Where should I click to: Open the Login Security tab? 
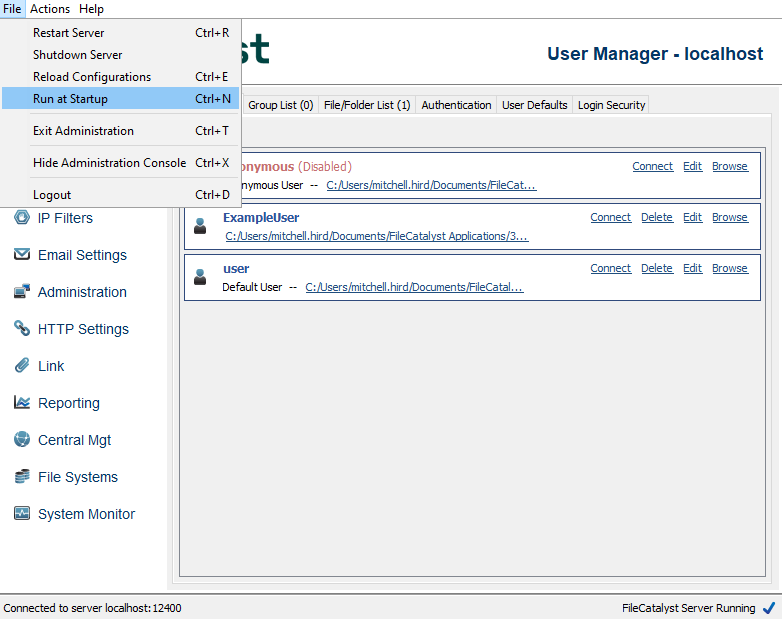coord(611,105)
